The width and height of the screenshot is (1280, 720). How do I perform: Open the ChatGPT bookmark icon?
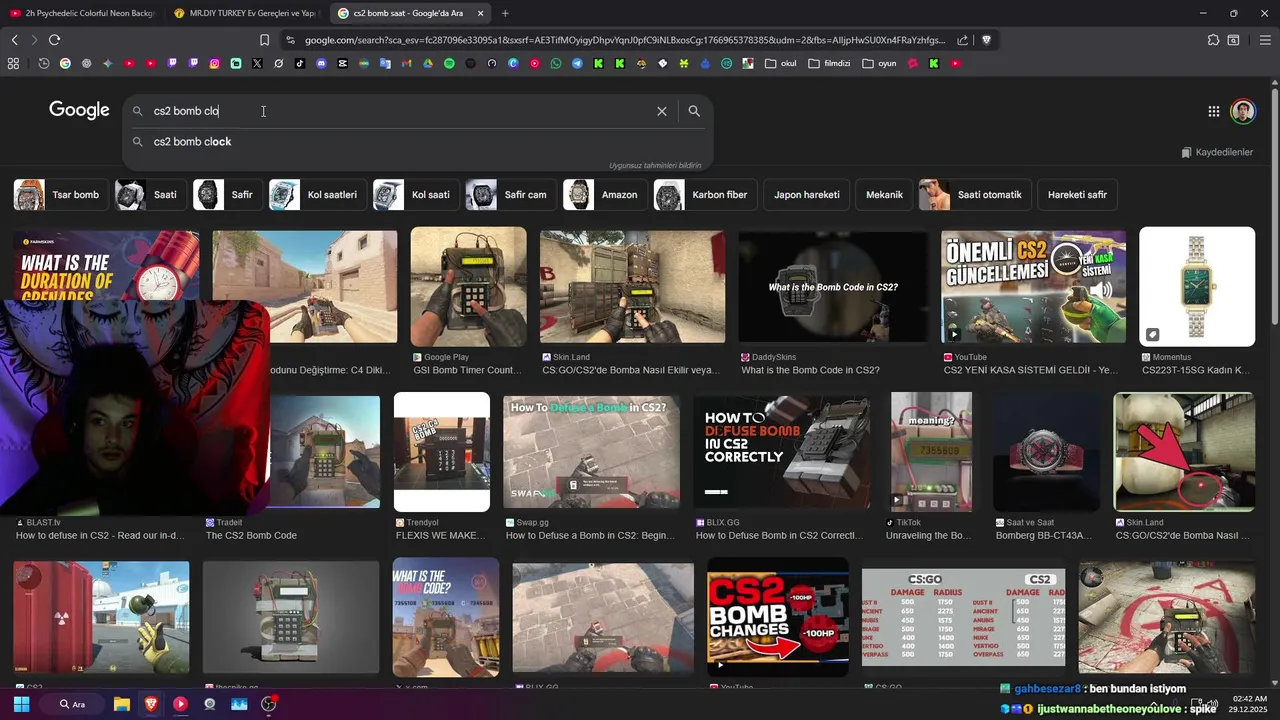[86, 63]
